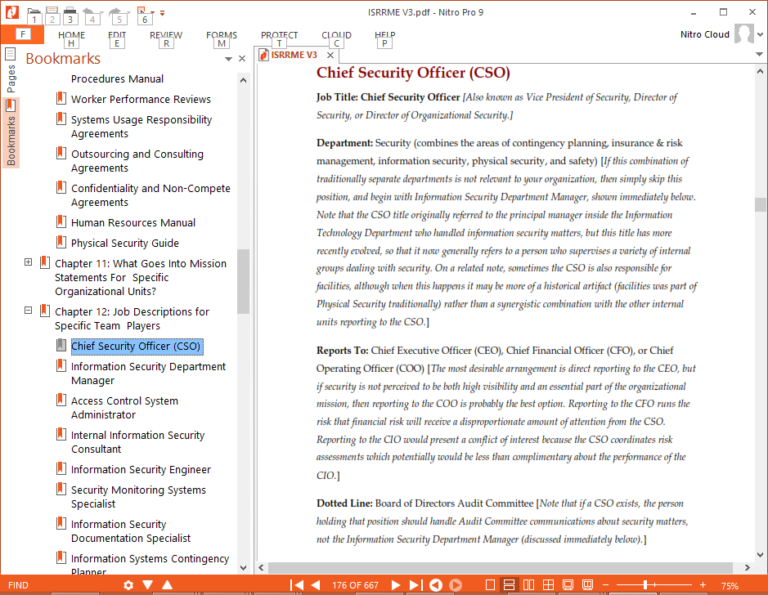
Task: Click the previous view circular arrow
Action: coord(436,585)
